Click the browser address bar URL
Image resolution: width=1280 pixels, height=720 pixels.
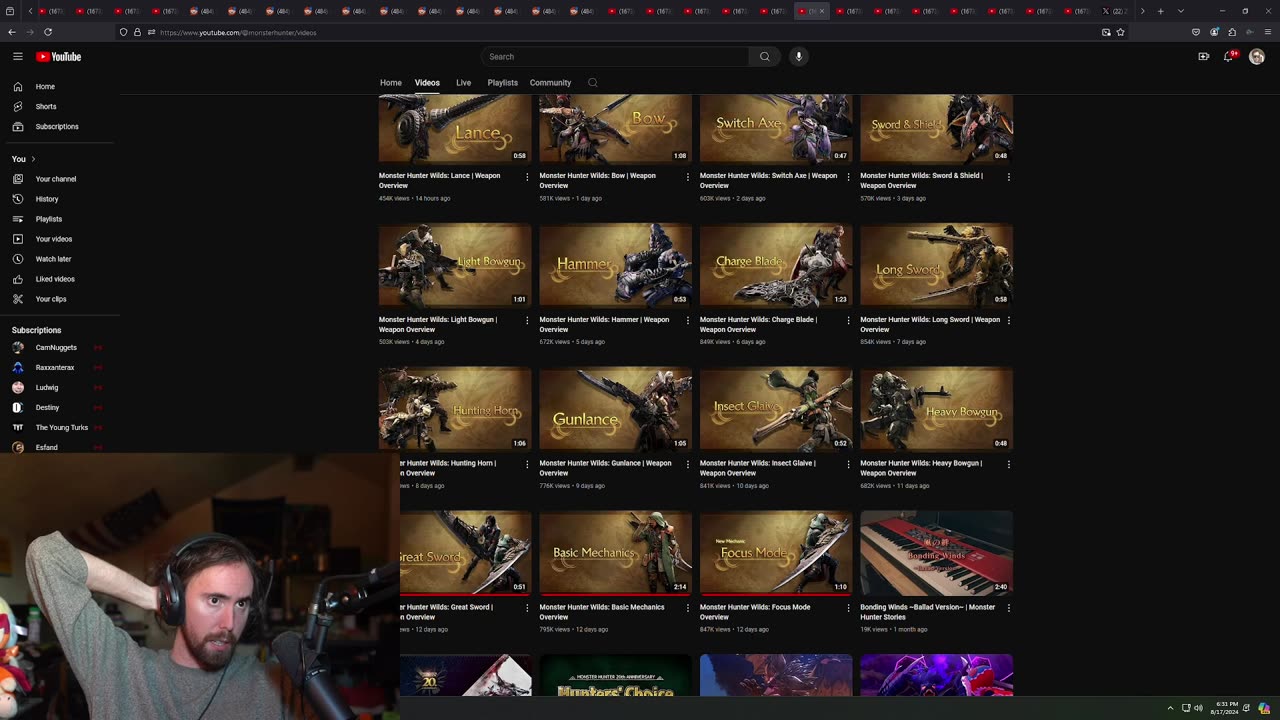coord(238,32)
